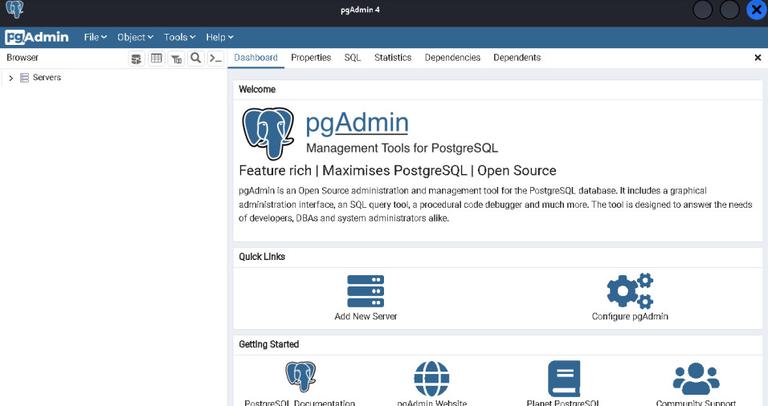Switch to the Properties tab
The width and height of the screenshot is (768, 406).
311,58
